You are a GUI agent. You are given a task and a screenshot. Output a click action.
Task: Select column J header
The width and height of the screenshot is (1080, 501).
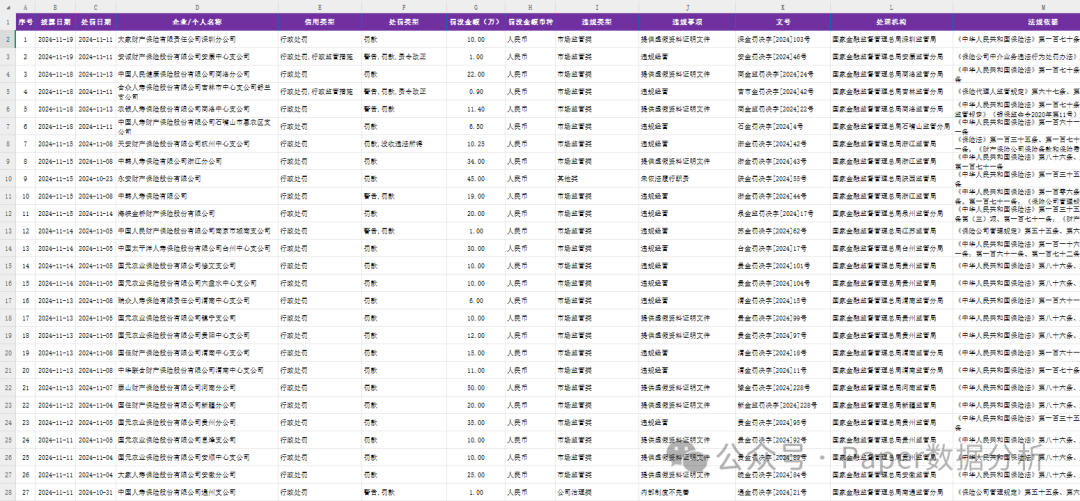tap(687, 7)
